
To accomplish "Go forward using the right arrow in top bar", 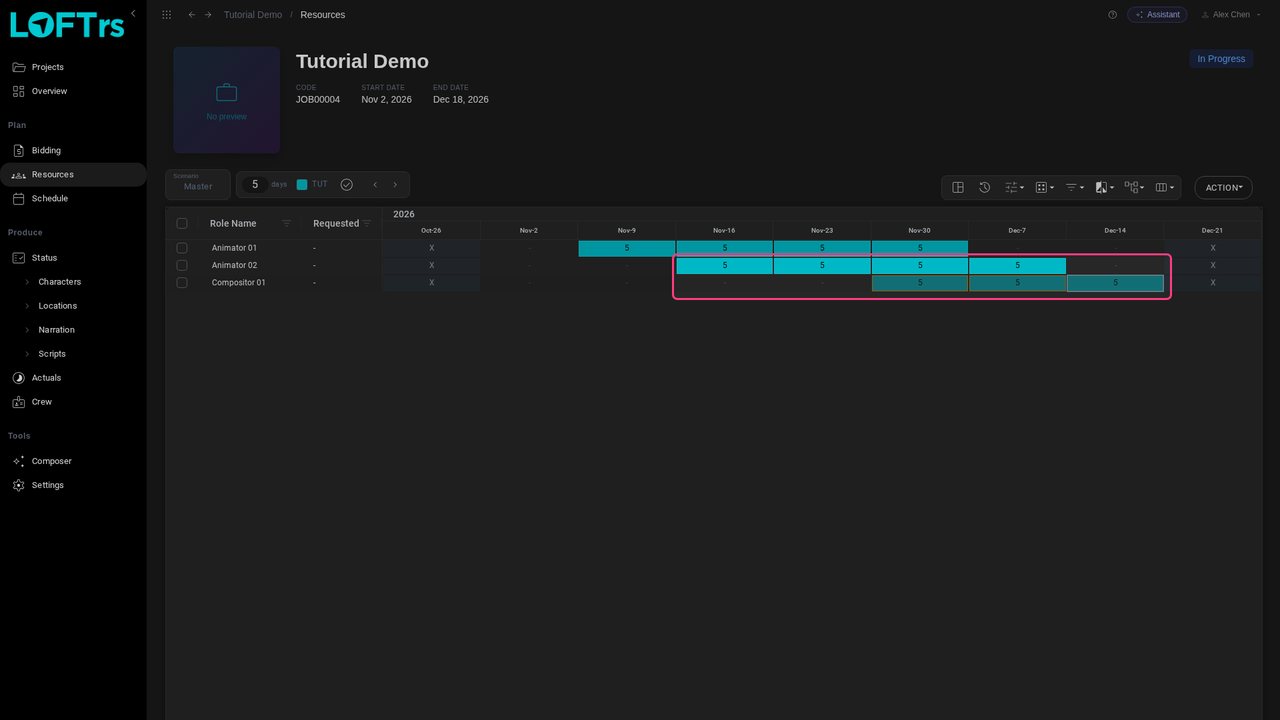I will 208,15.
